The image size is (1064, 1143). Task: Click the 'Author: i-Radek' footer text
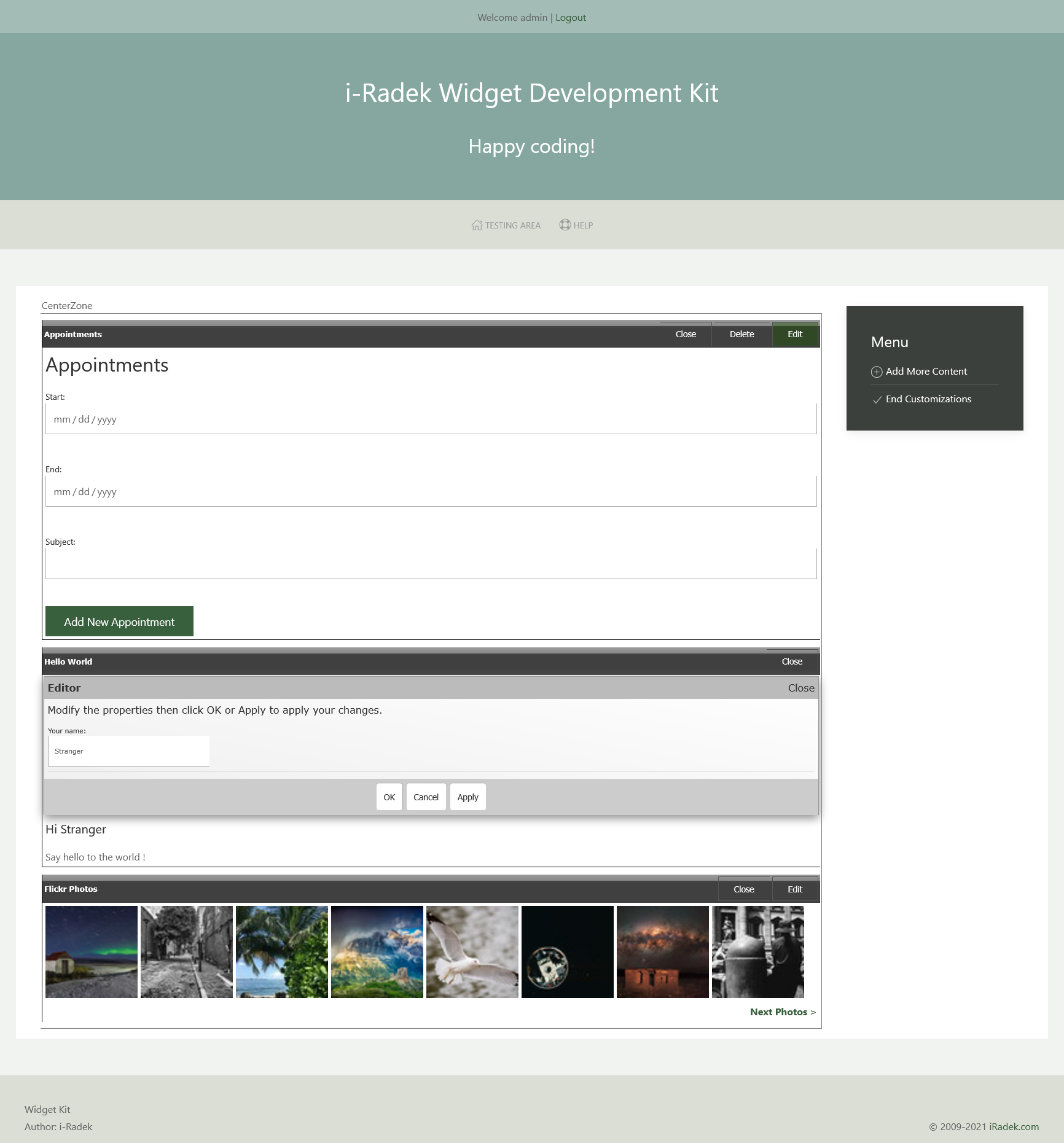click(58, 1127)
